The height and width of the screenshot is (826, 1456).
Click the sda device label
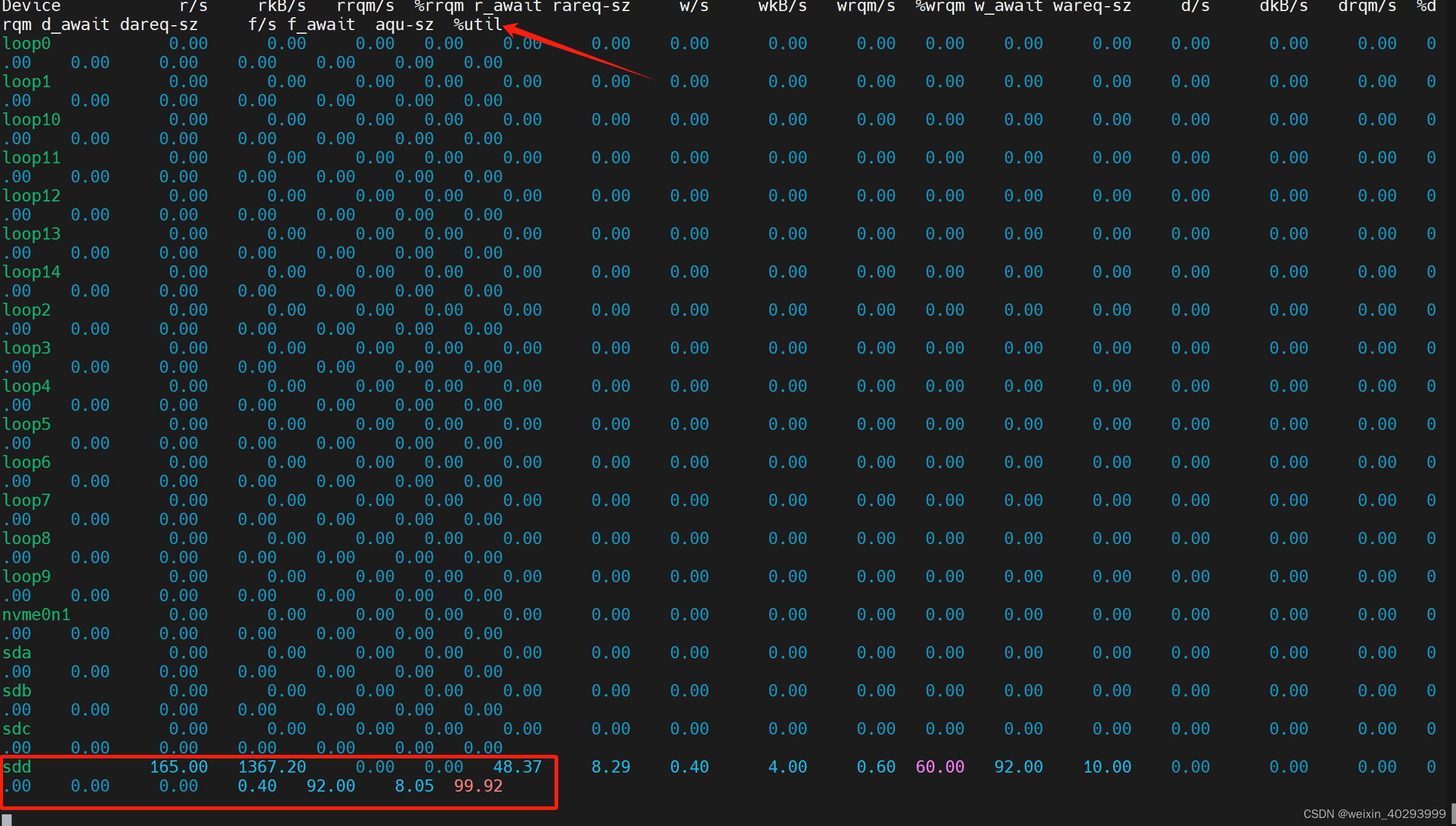pos(17,652)
